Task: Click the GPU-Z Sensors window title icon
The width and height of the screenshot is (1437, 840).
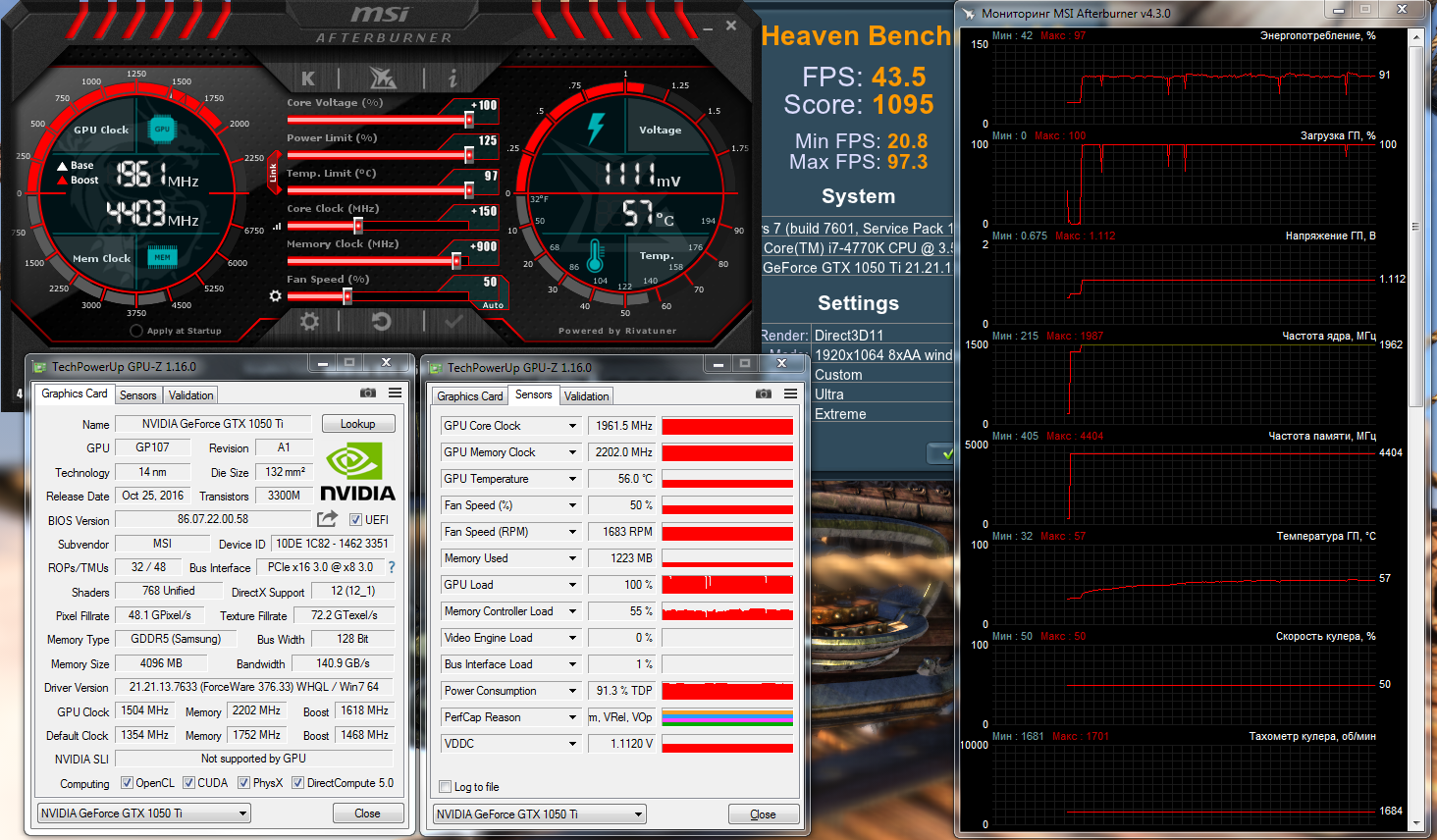Action: click(x=434, y=368)
